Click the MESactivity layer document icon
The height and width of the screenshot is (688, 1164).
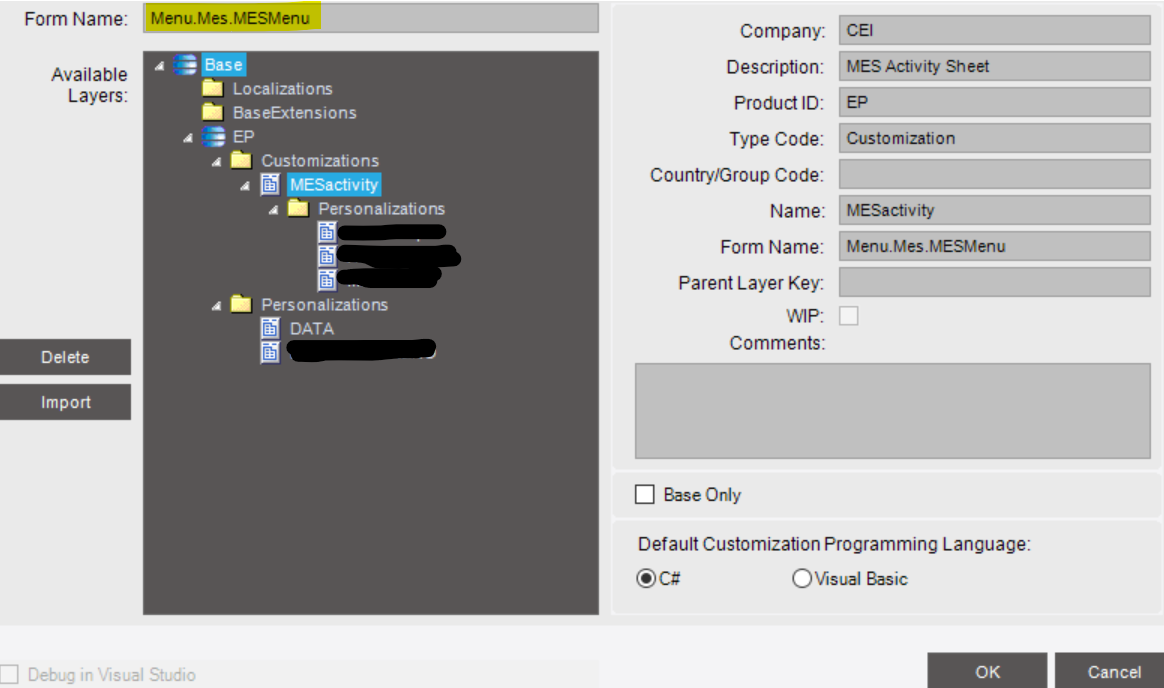coord(270,184)
